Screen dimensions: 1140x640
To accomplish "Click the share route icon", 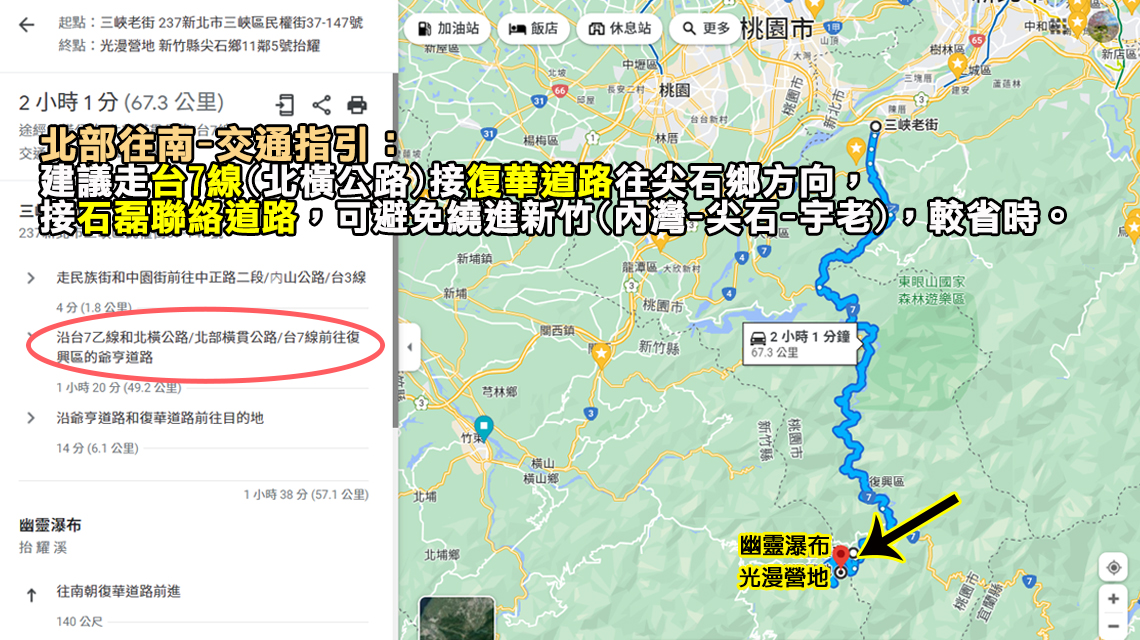I will coord(321,105).
